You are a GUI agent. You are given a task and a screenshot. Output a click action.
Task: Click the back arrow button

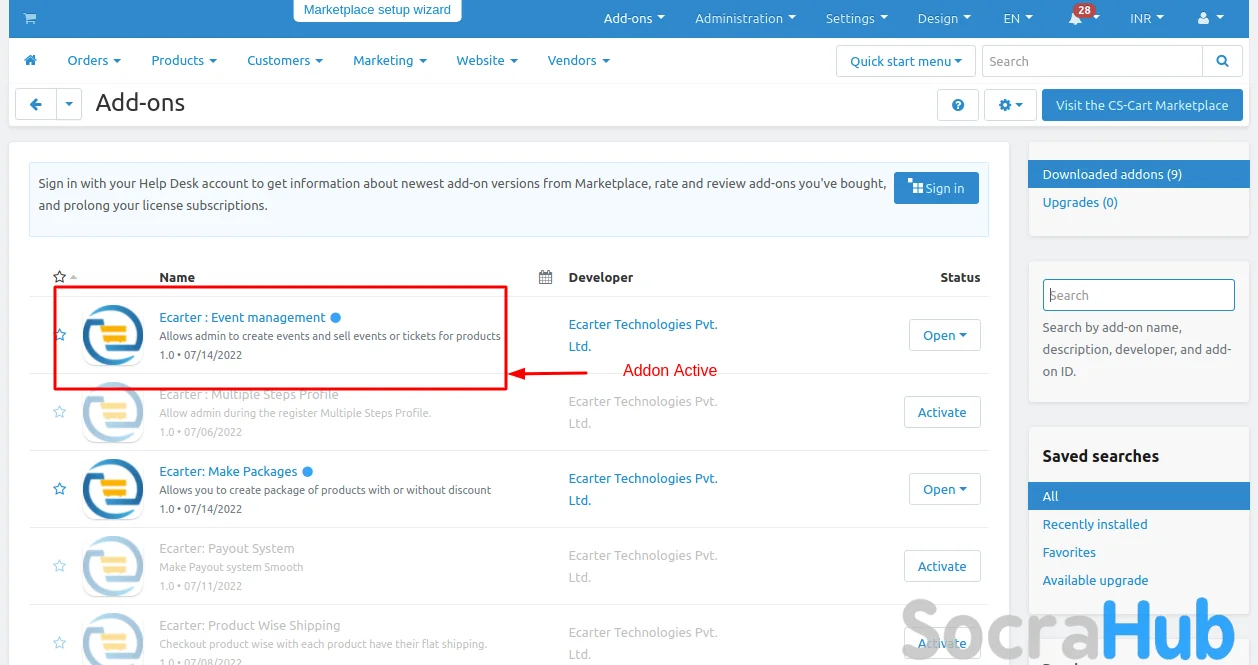(36, 104)
